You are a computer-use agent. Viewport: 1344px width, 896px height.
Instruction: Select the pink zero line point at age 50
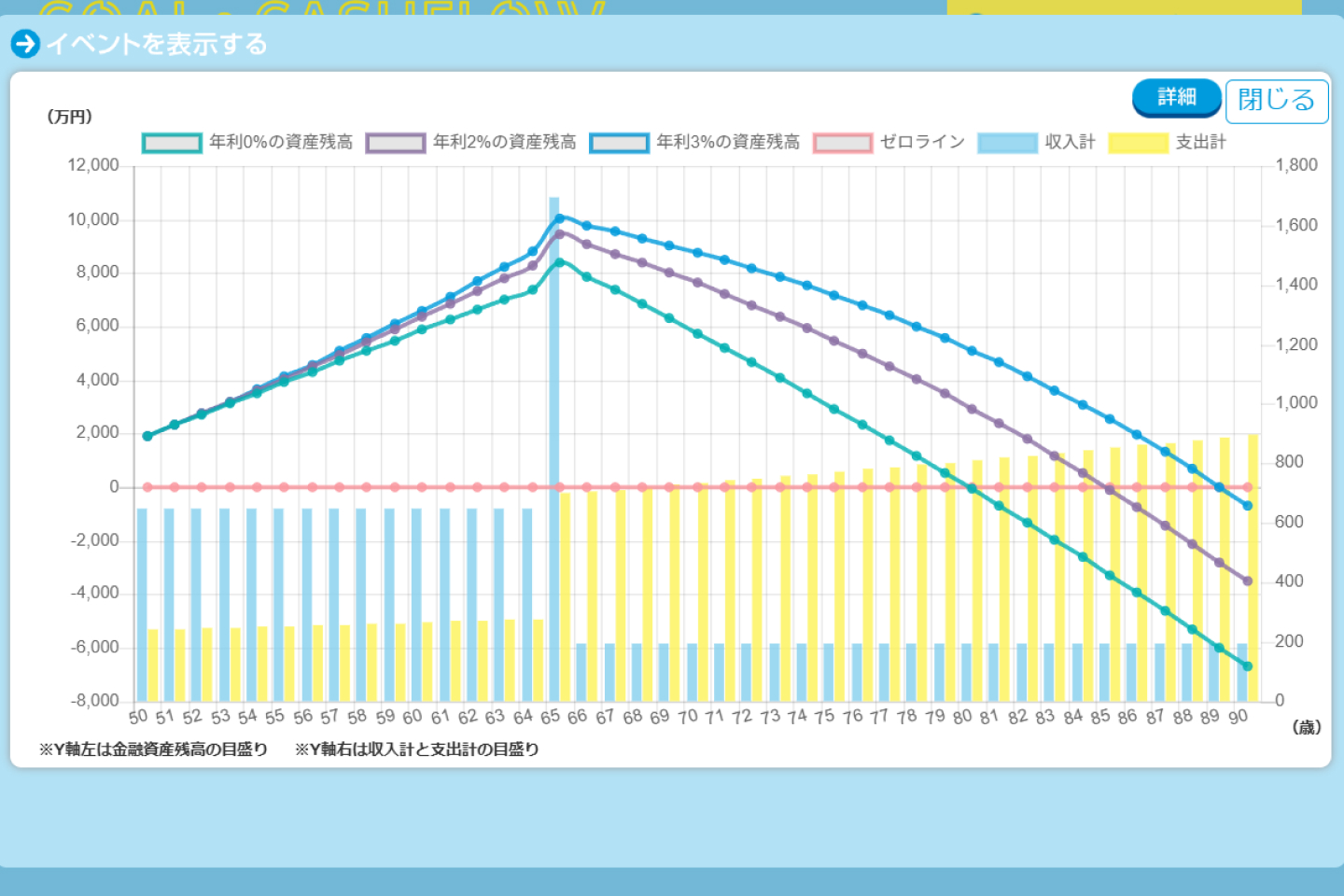coord(147,487)
